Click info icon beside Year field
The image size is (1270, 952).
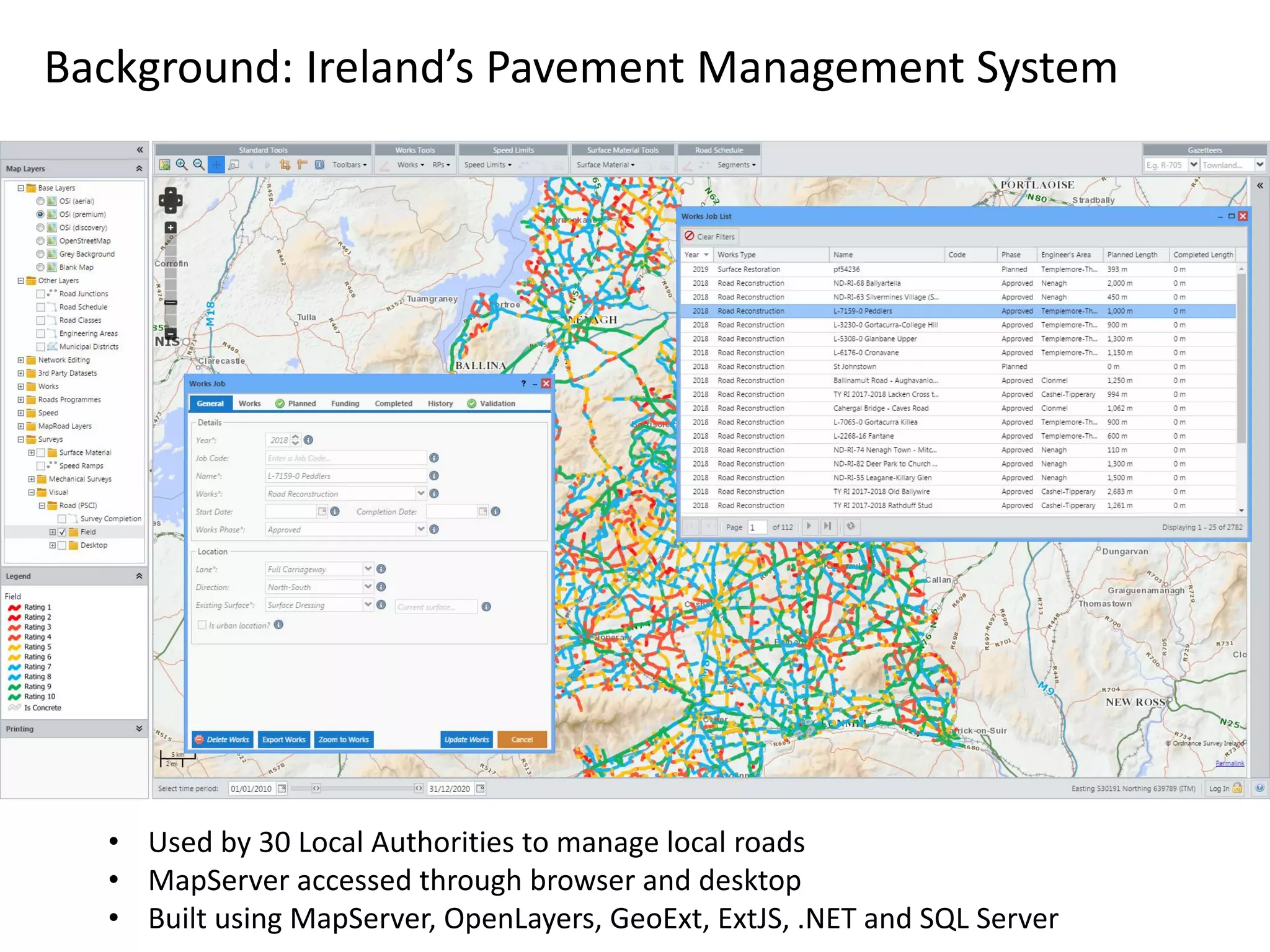click(x=309, y=440)
